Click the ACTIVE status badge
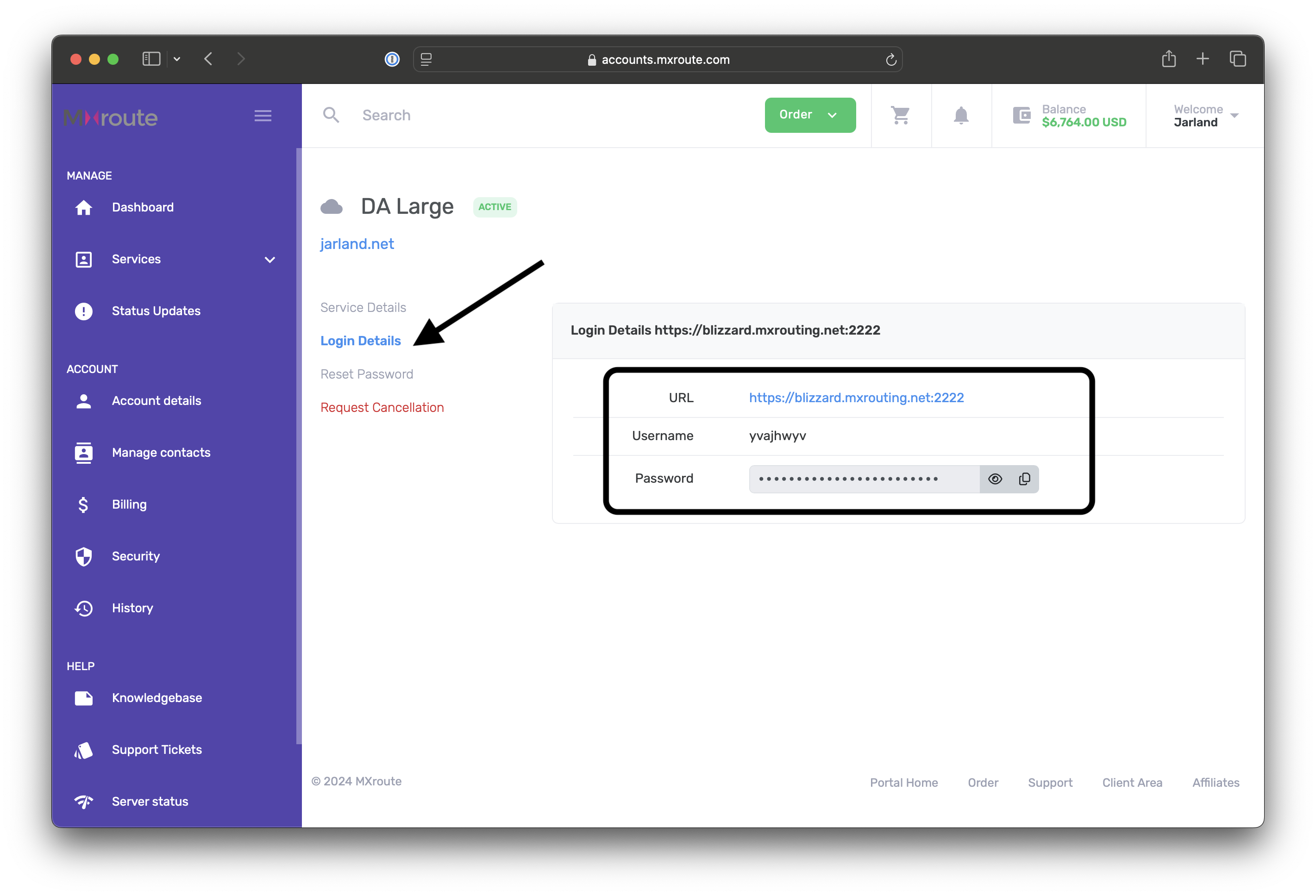 (495, 206)
